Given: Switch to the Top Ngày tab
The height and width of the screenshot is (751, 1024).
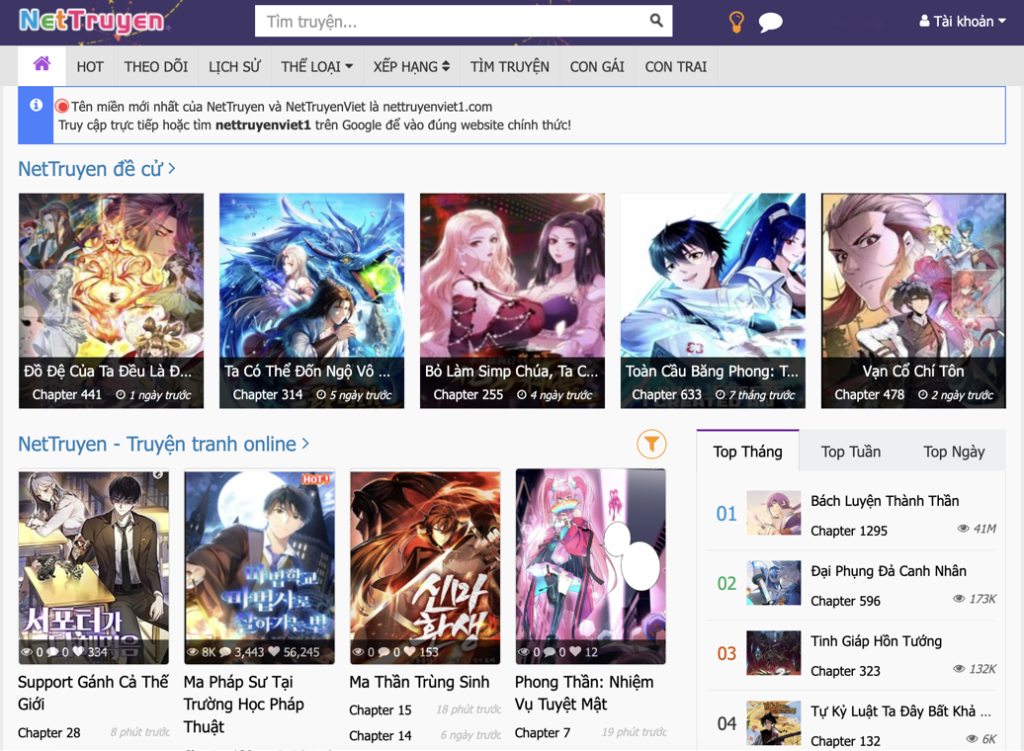Looking at the screenshot, I should (x=953, y=452).
